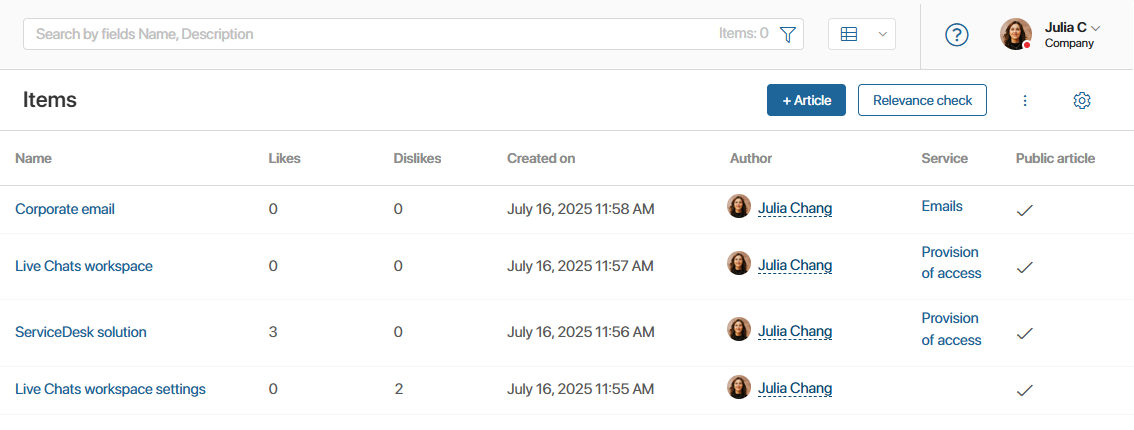Click the date July 16, 2025 11:57 AM
Viewport: 1134px width, 430px height.
click(580, 266)
